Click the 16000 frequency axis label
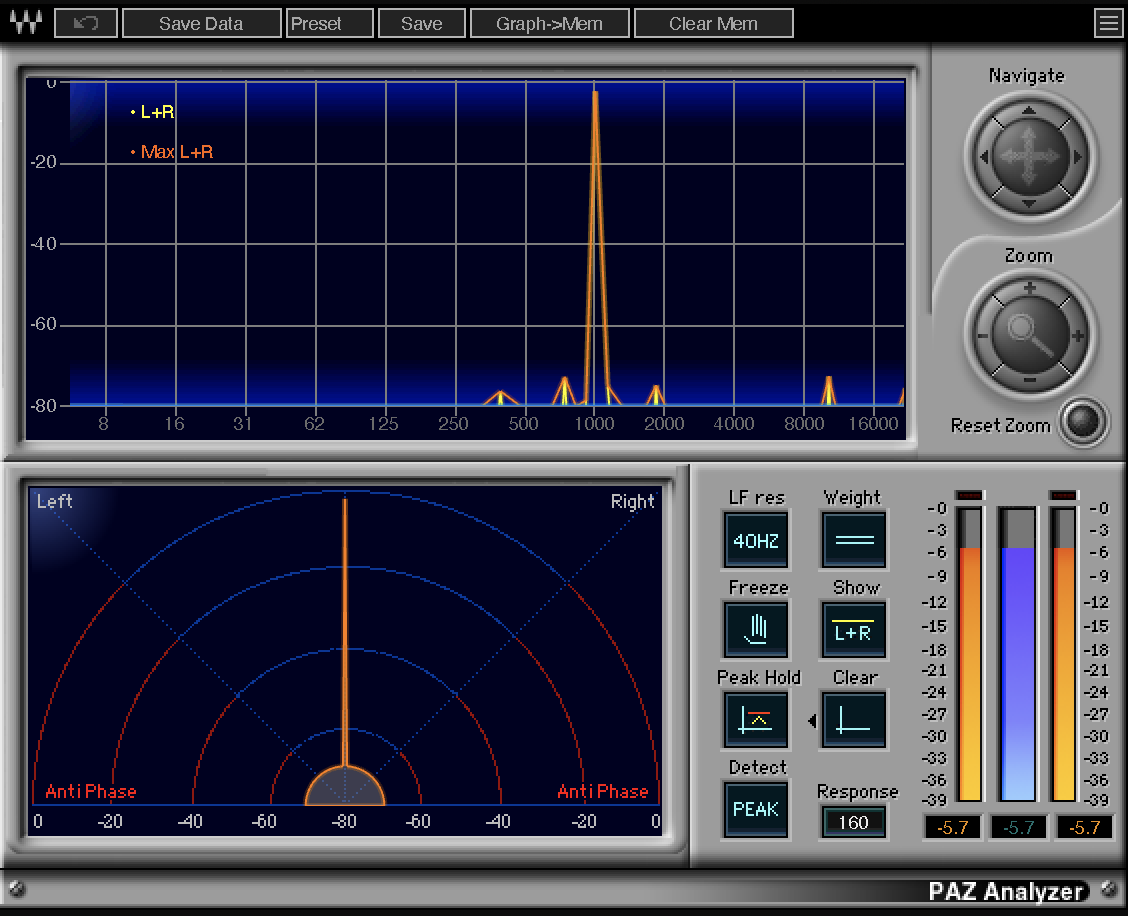Viewport: 1128px width, 916px height. point(873,424)
